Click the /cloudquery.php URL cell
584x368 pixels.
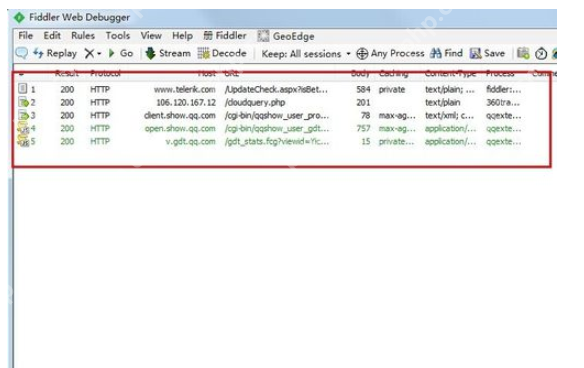[255, 102]
